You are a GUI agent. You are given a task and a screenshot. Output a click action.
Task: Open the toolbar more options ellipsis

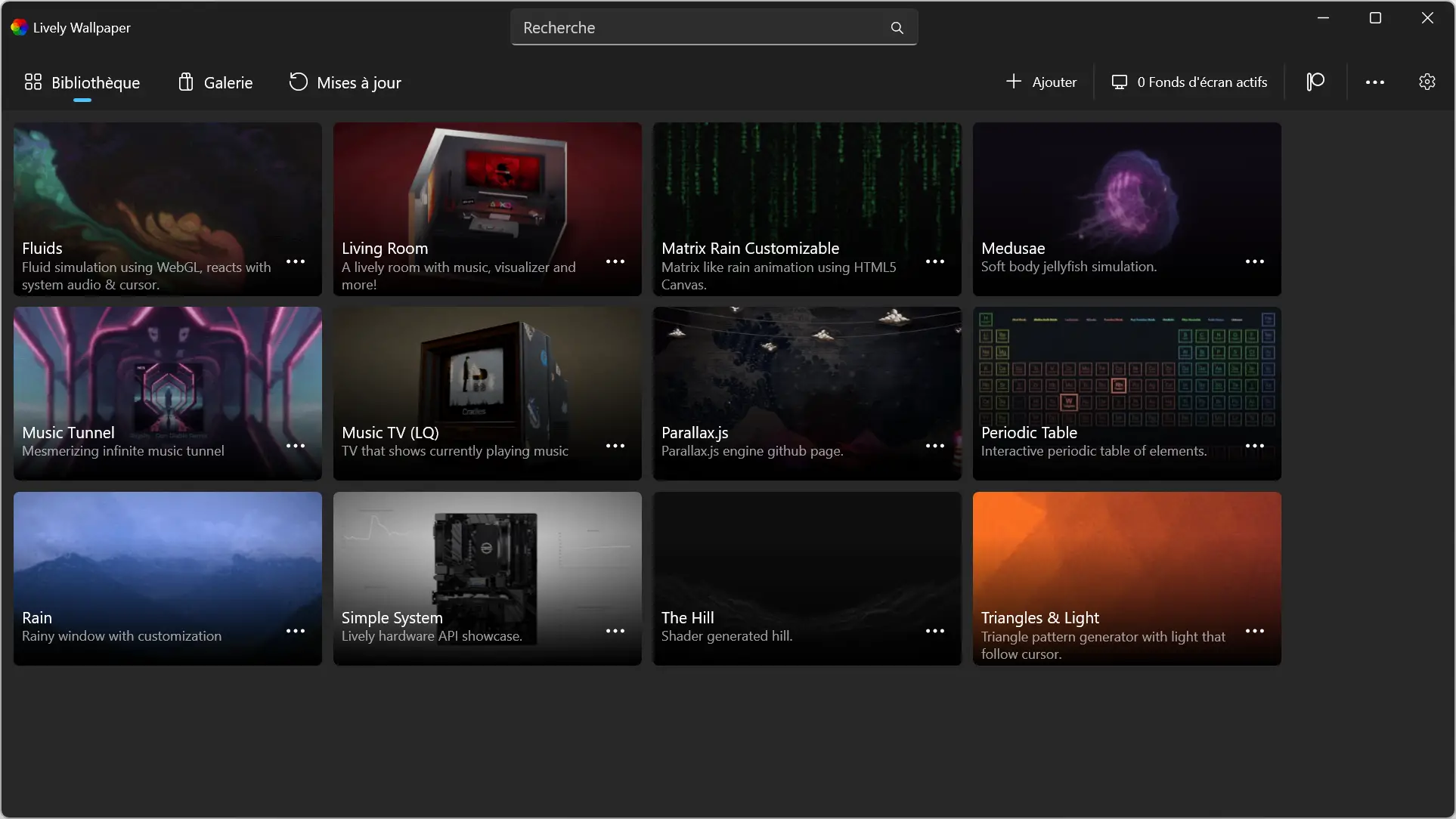(x=1375, y=82)
